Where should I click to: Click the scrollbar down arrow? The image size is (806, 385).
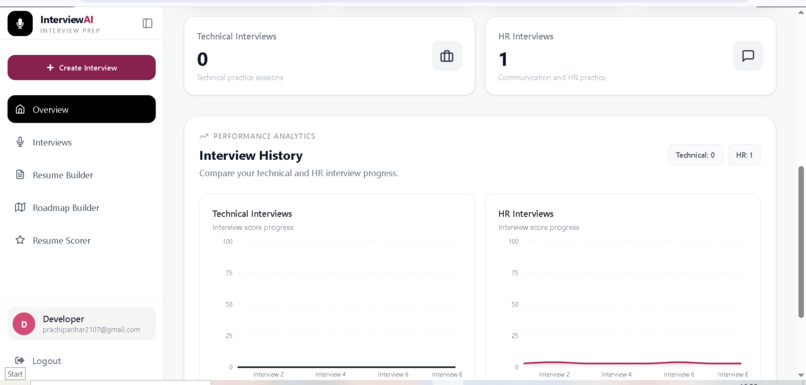pyautogui.click(x=801, y=375)
